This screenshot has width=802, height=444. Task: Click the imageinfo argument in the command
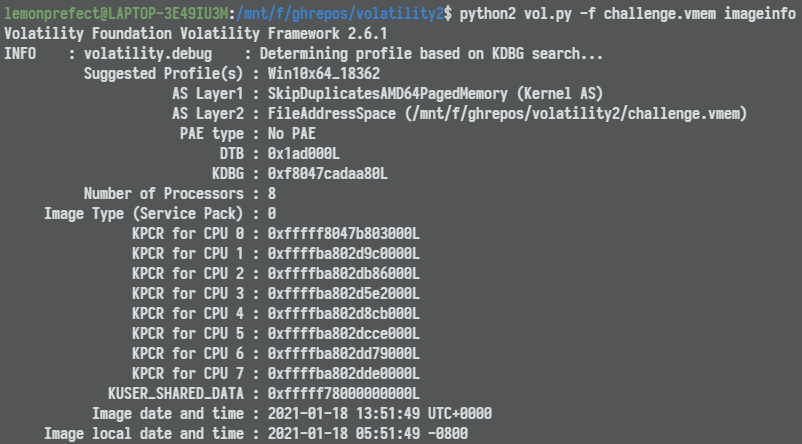point(759,12)
